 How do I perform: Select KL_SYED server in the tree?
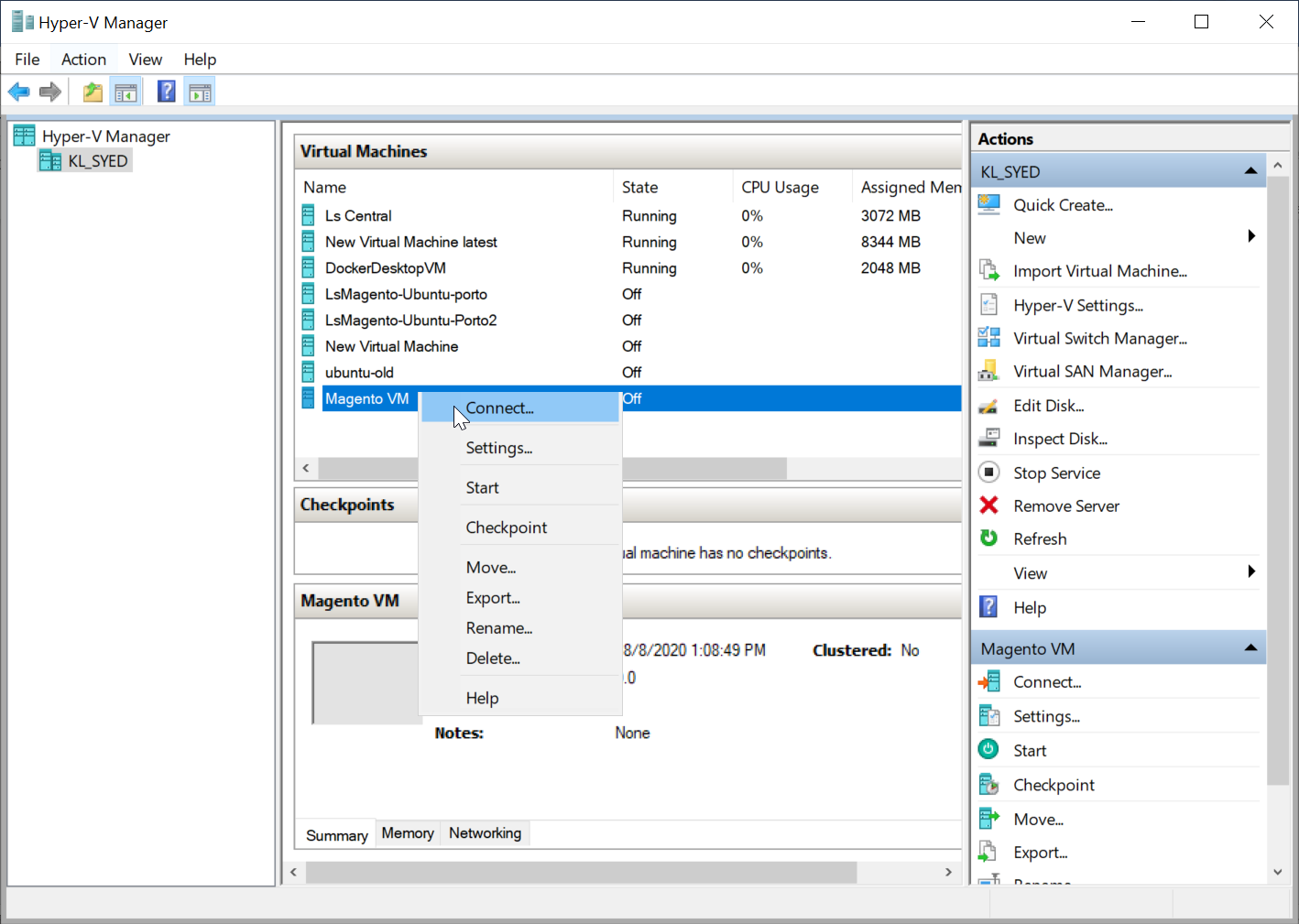point(97,161)
